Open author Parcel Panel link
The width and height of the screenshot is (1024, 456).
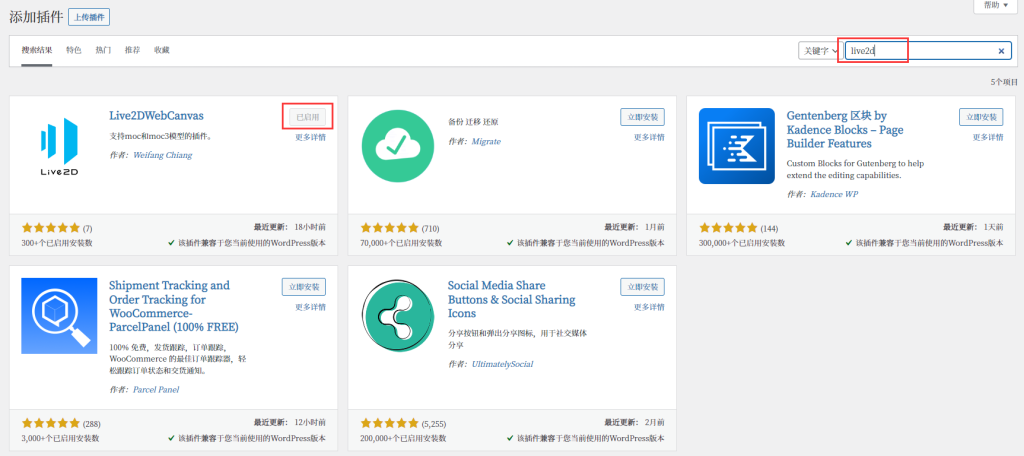pyautogui.click(x=155, y=390)
